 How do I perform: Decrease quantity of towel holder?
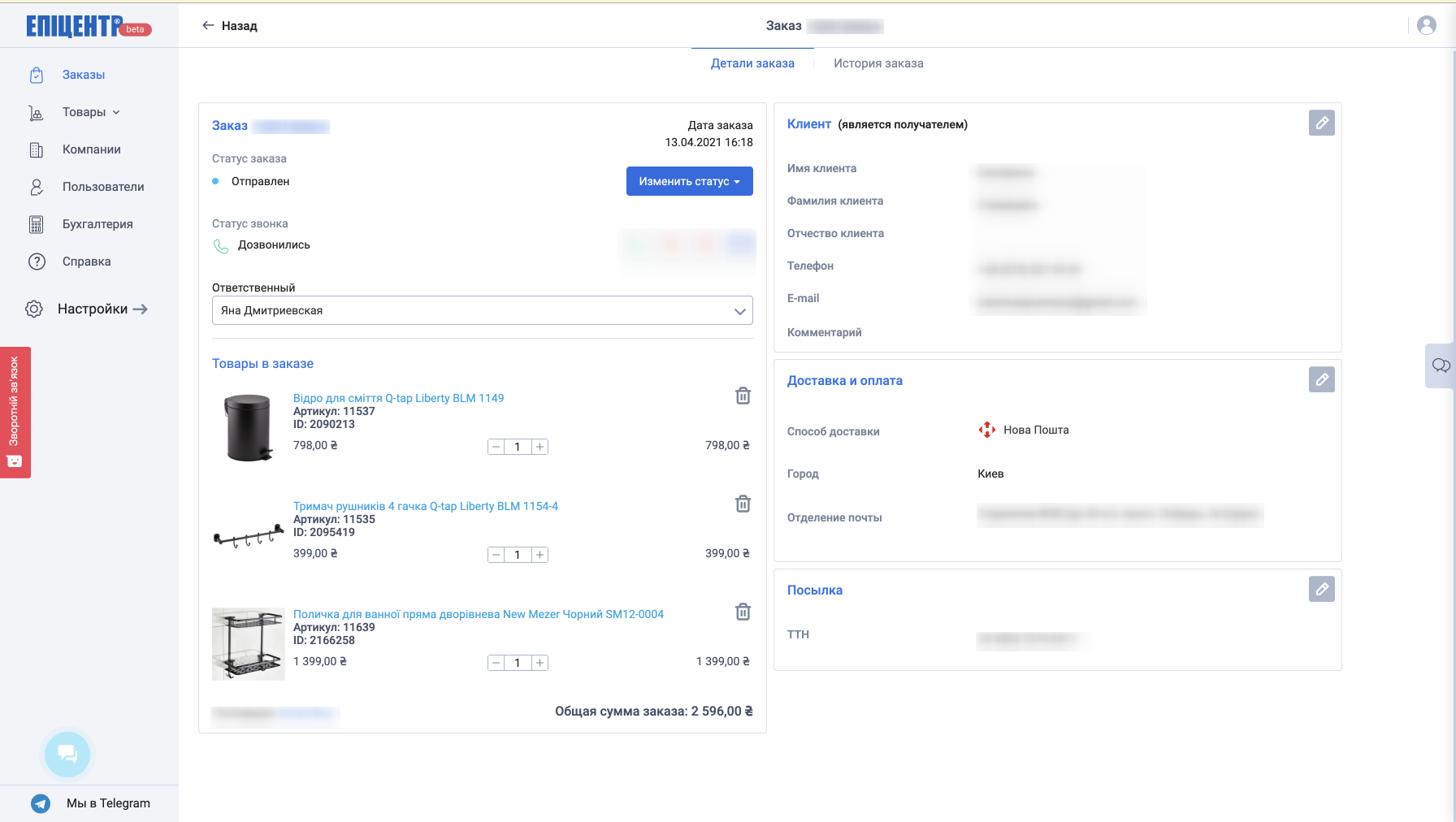click(x=496, y=555)
